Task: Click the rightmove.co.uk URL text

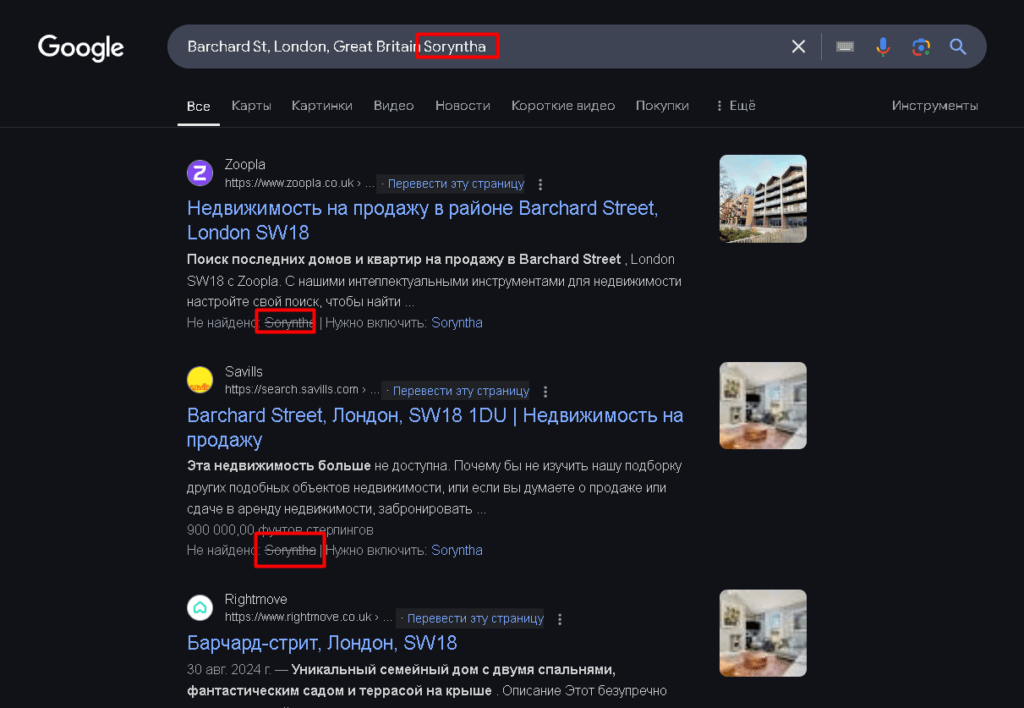Action: [308, 617]
